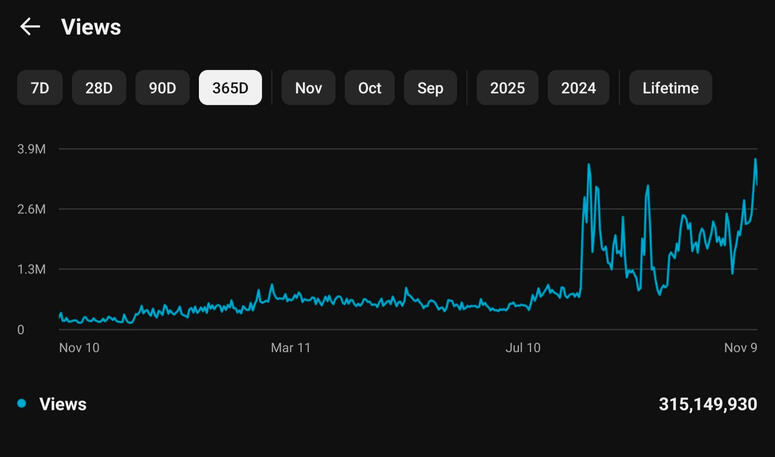
Task: View stats for year 2025
Action: coord(507,88)
